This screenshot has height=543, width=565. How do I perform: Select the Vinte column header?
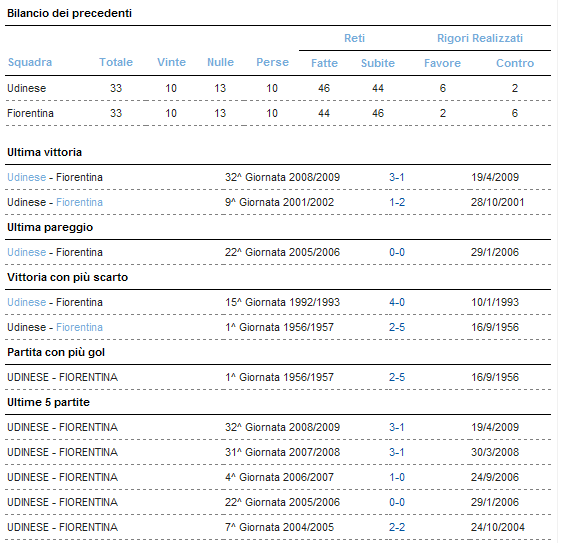pyautogui.click(x=171, y=62)
